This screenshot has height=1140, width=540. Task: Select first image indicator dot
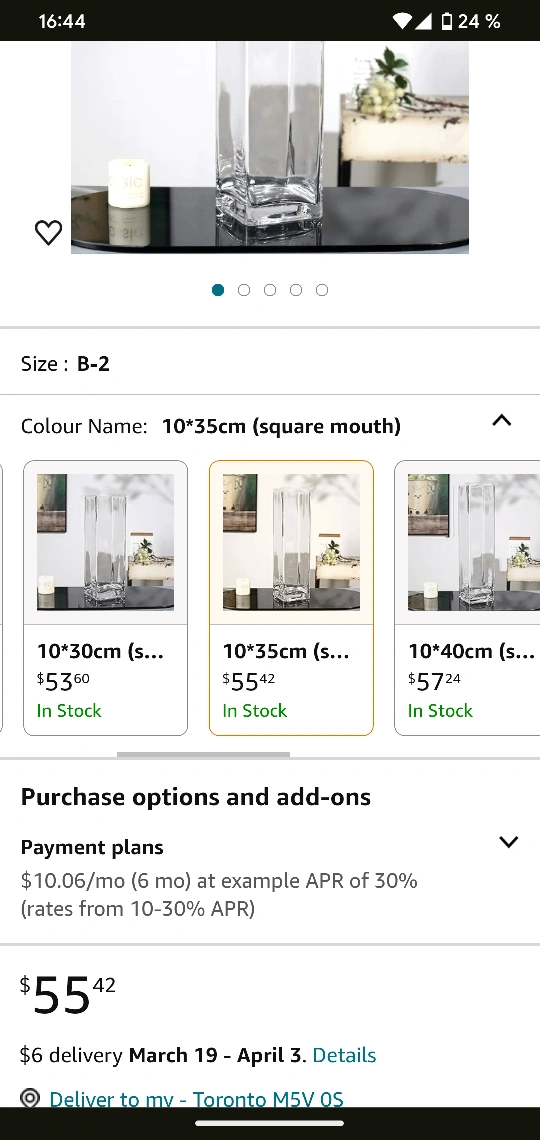(218, 290)
